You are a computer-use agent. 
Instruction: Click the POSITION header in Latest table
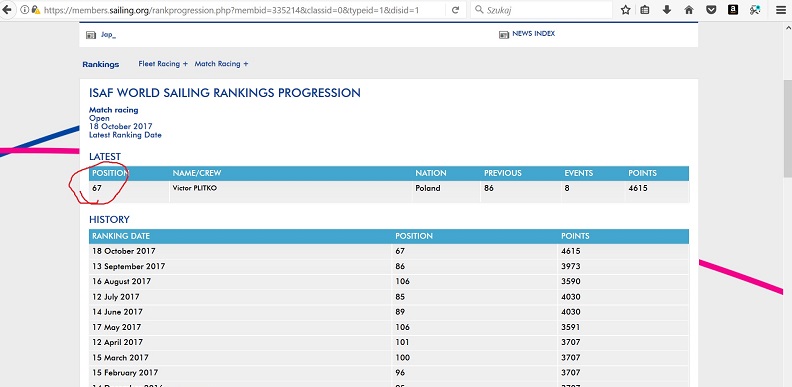coord(111,173)
